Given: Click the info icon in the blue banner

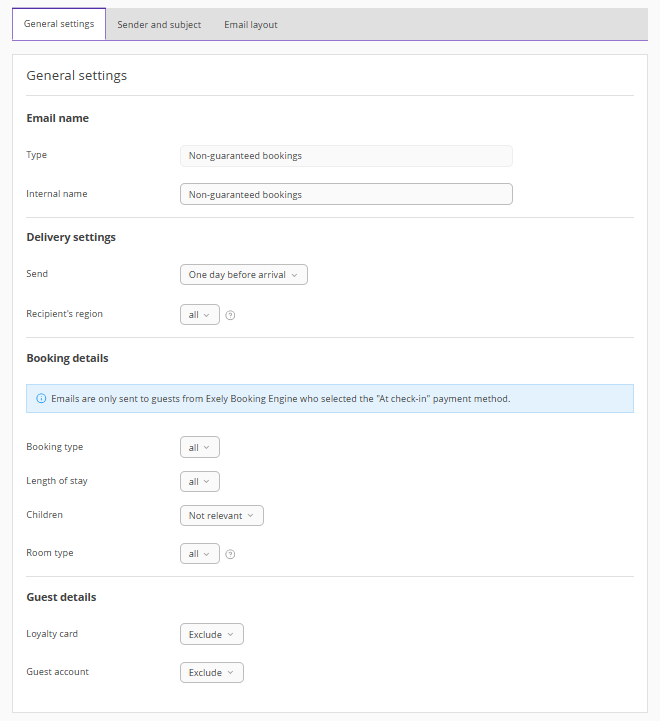Looking at the screenshot, I should tap(41, 399).
